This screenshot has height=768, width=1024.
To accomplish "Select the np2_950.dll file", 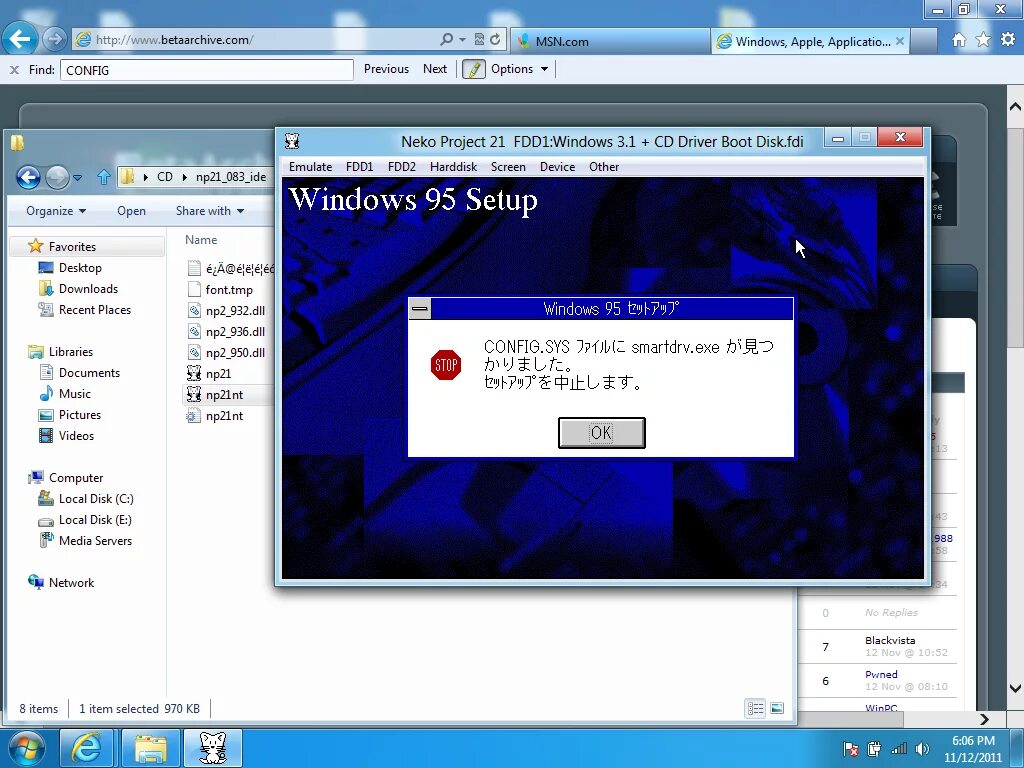I will point(235,353).
